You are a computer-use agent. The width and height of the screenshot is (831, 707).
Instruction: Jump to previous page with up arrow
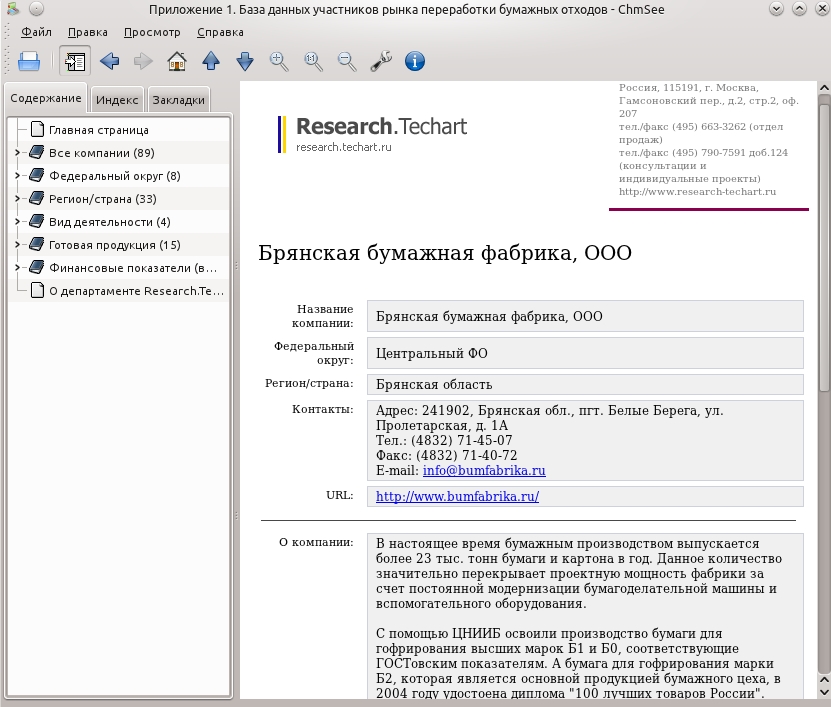pos(211,61)
